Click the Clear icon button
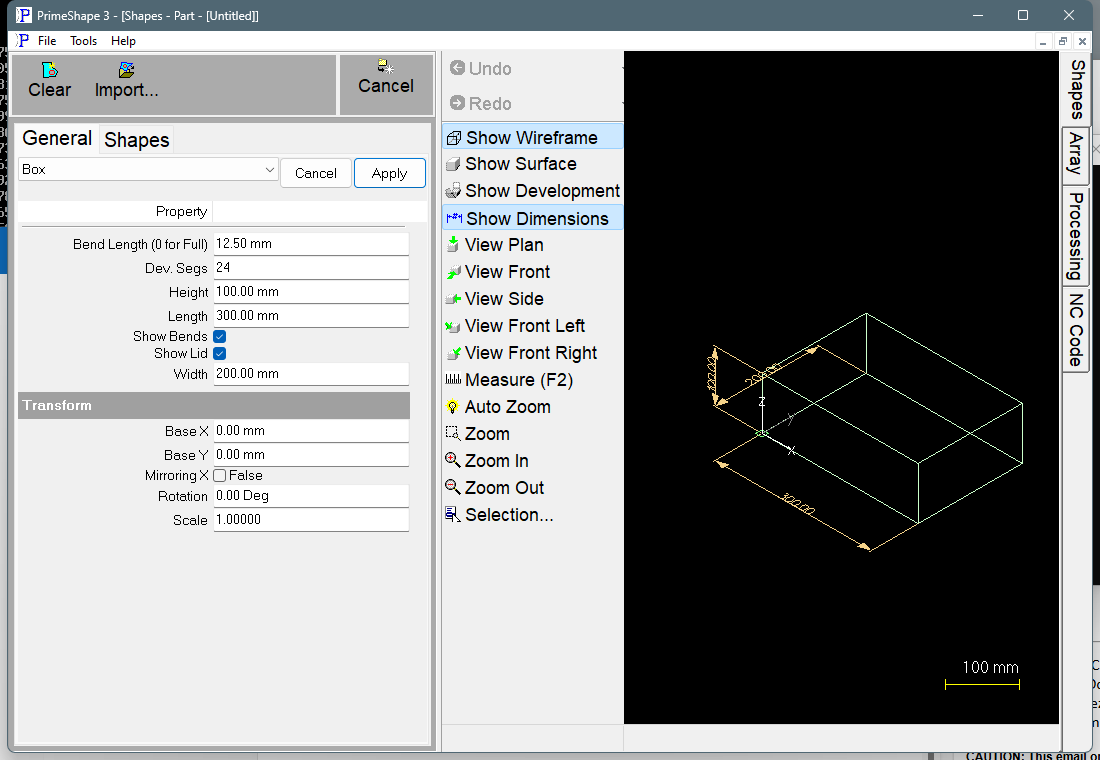The height and width of the screenshot is (760, 1100). click(x=49, y=80)
